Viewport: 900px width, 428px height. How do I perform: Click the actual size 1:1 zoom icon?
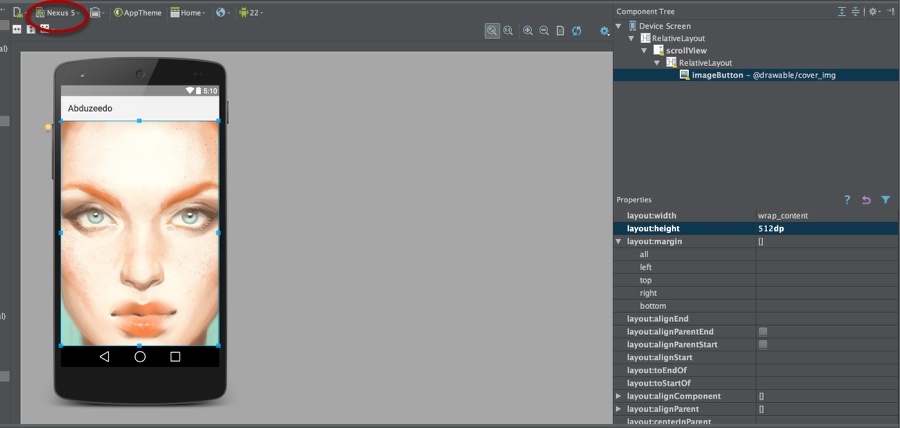508,31
